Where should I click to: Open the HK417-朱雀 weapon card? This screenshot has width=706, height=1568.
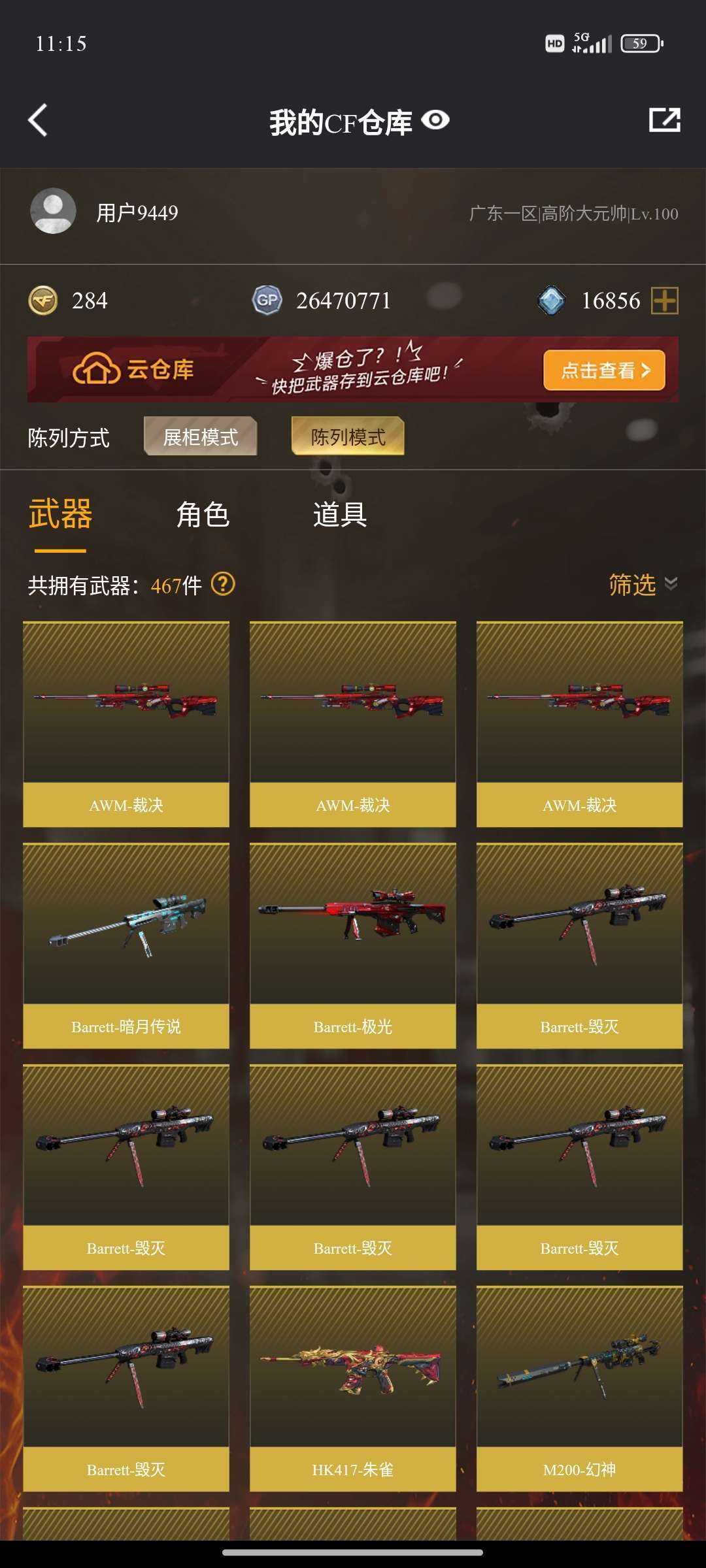(x=353, y=1389)
